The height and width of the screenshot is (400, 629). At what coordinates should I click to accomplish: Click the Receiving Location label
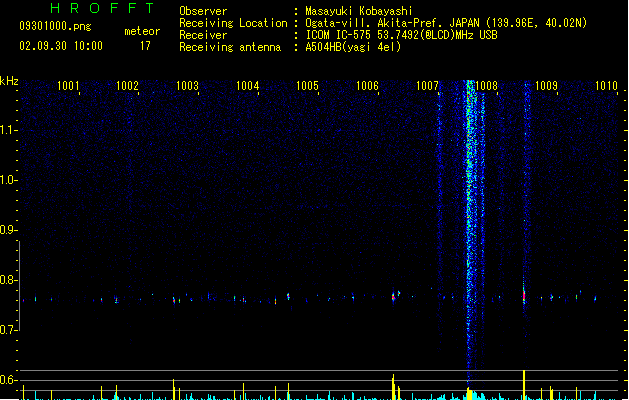tap(233, 23)
